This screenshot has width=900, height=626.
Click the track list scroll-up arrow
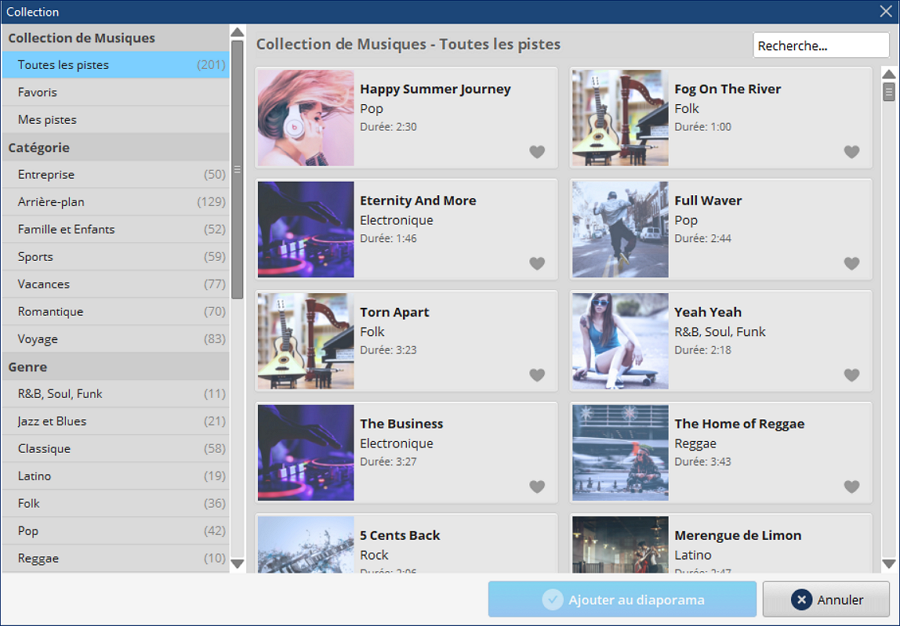[x=889, y=74]
